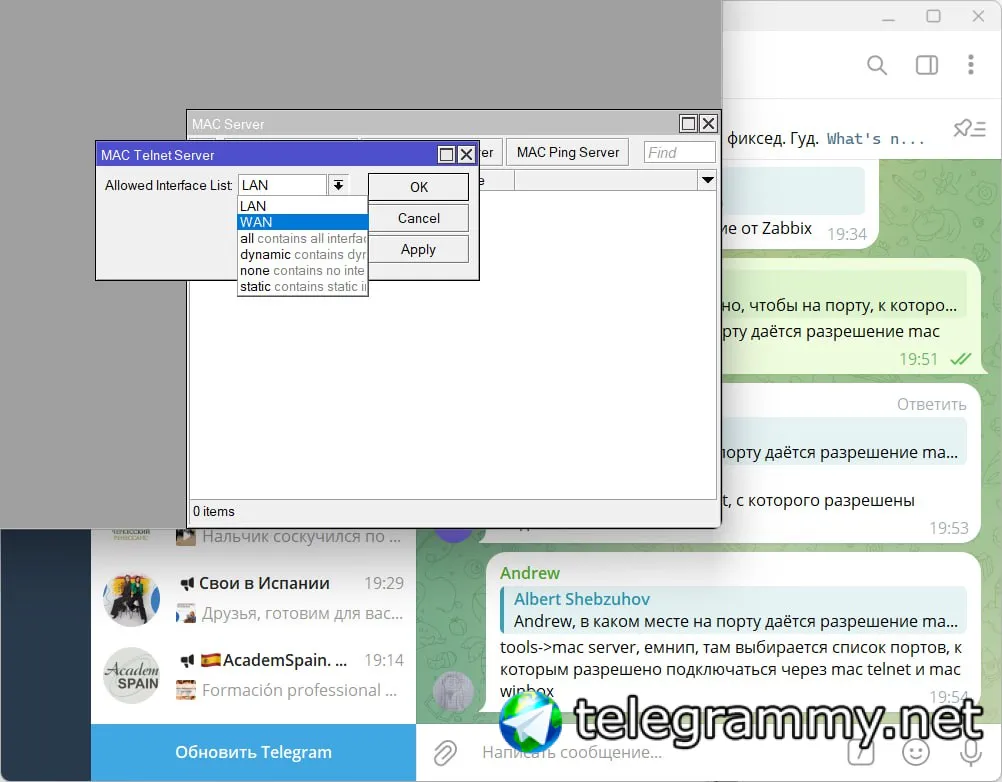Maximize the MAC Server window

coord(688,123)
